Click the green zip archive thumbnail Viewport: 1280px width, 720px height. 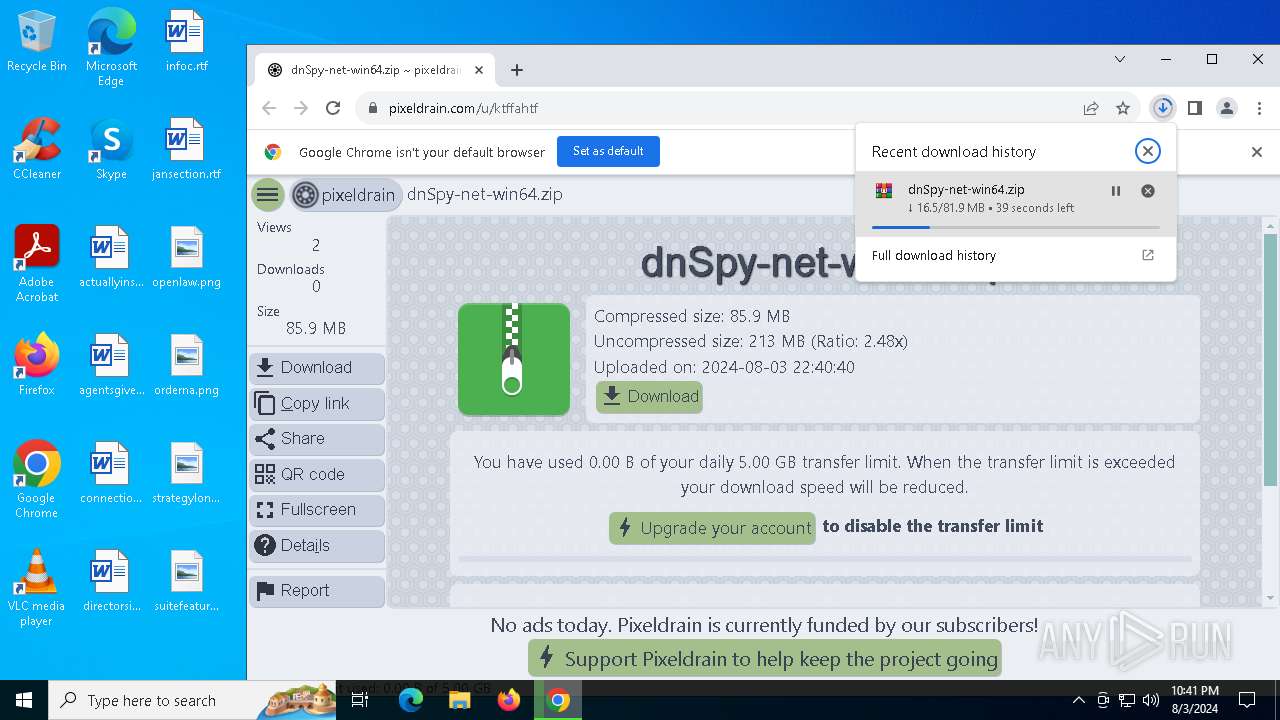click(x=514, y=359)
